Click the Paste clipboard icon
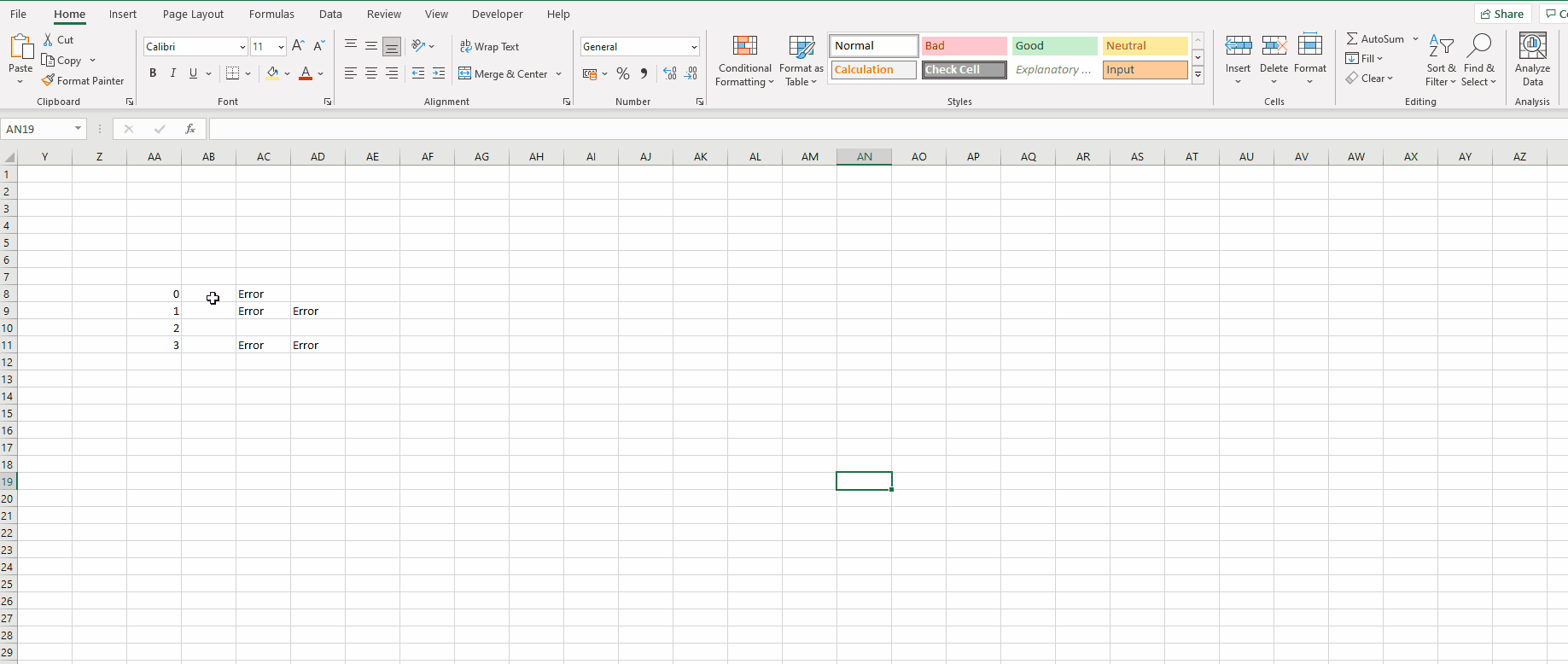Screen dimensions: 1568x664 [20, 46]
